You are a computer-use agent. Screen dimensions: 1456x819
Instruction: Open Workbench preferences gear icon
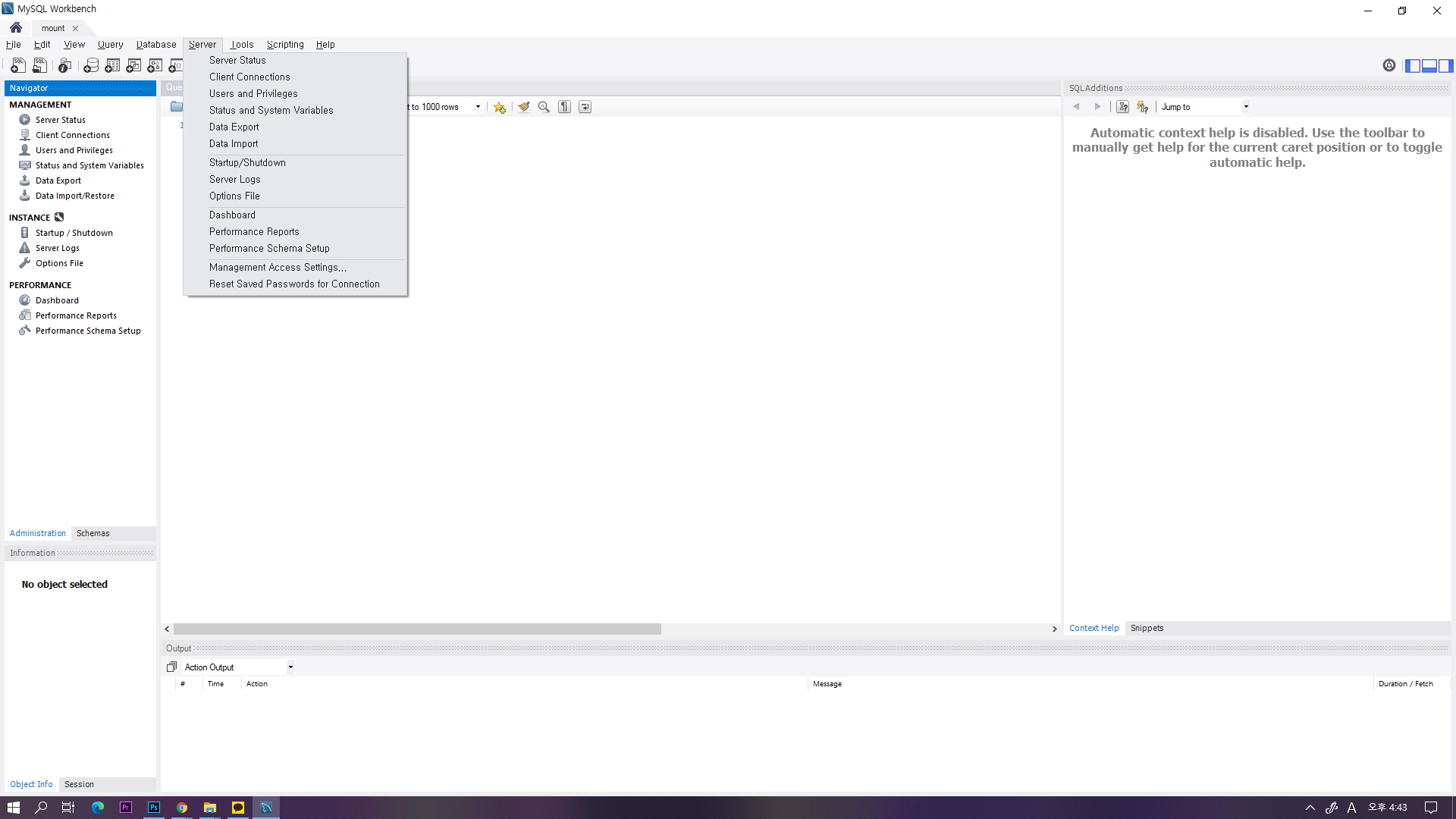[1389, 66]
